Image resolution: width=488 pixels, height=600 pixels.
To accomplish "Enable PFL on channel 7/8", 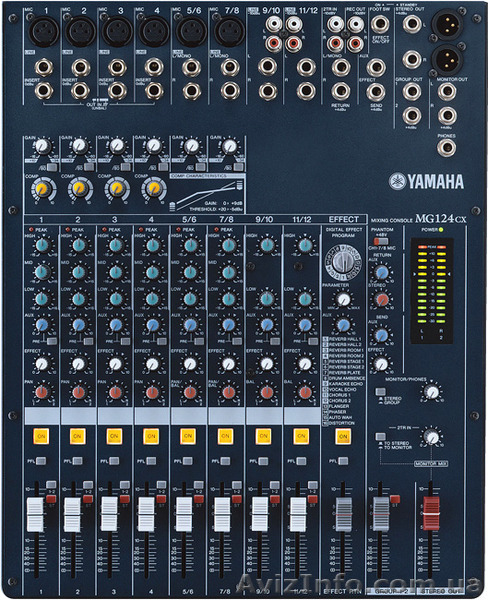I will (x=226, y=461).
